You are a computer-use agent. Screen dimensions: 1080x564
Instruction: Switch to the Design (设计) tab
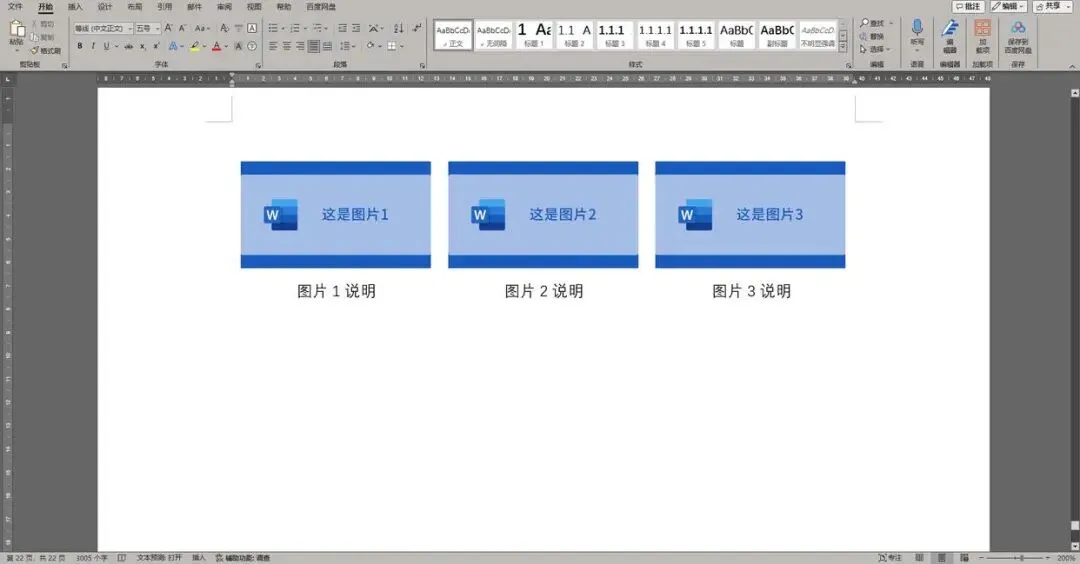click(105, 6)
